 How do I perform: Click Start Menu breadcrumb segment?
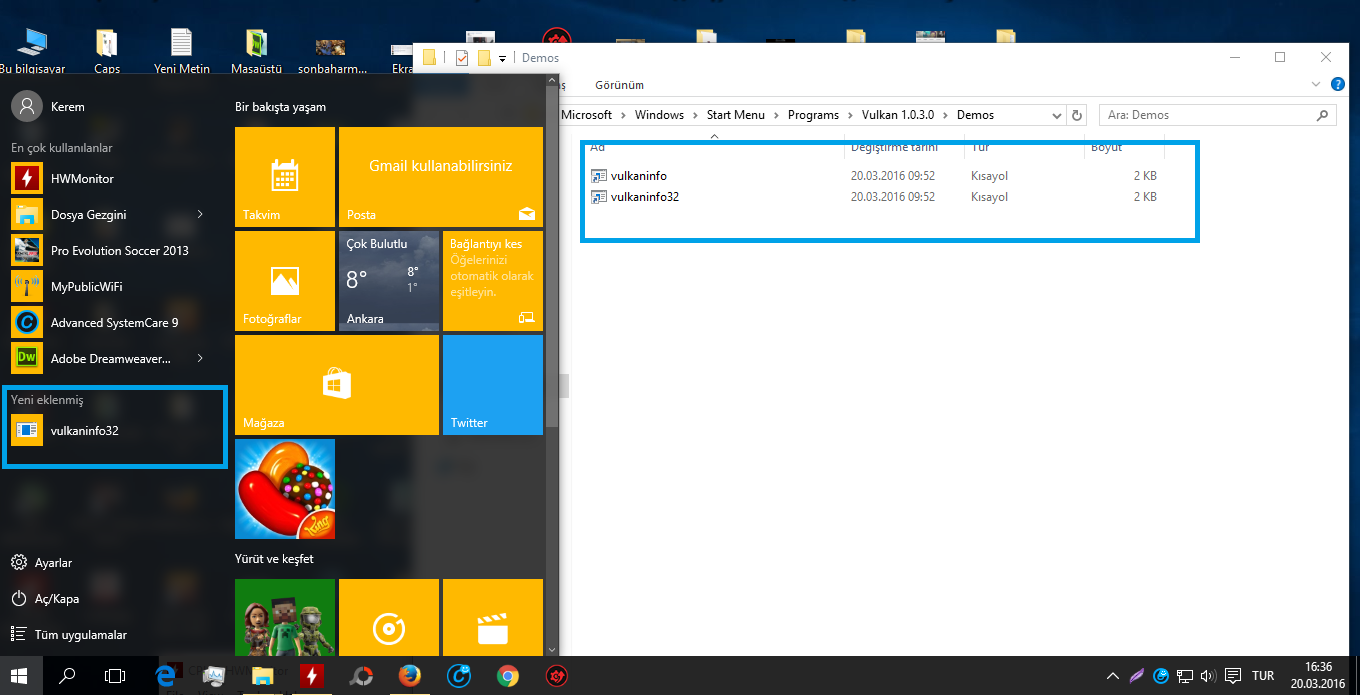click(735, 115)
